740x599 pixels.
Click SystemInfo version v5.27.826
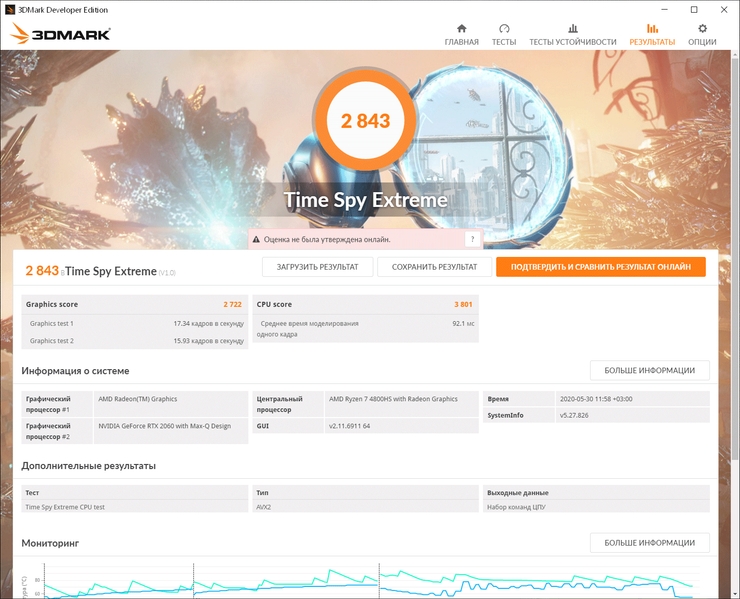point(574,415)
